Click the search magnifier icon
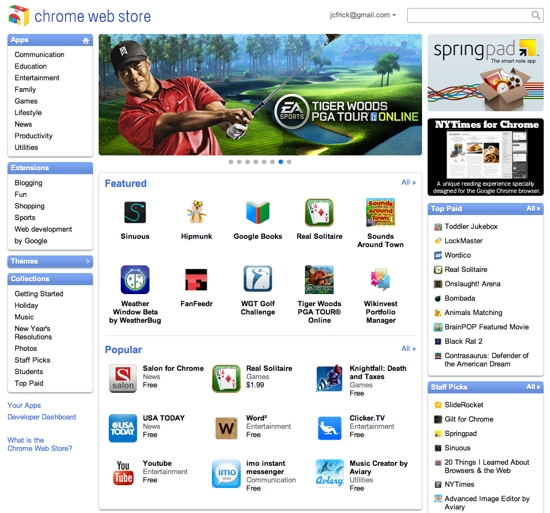 [x=535, y=15]
